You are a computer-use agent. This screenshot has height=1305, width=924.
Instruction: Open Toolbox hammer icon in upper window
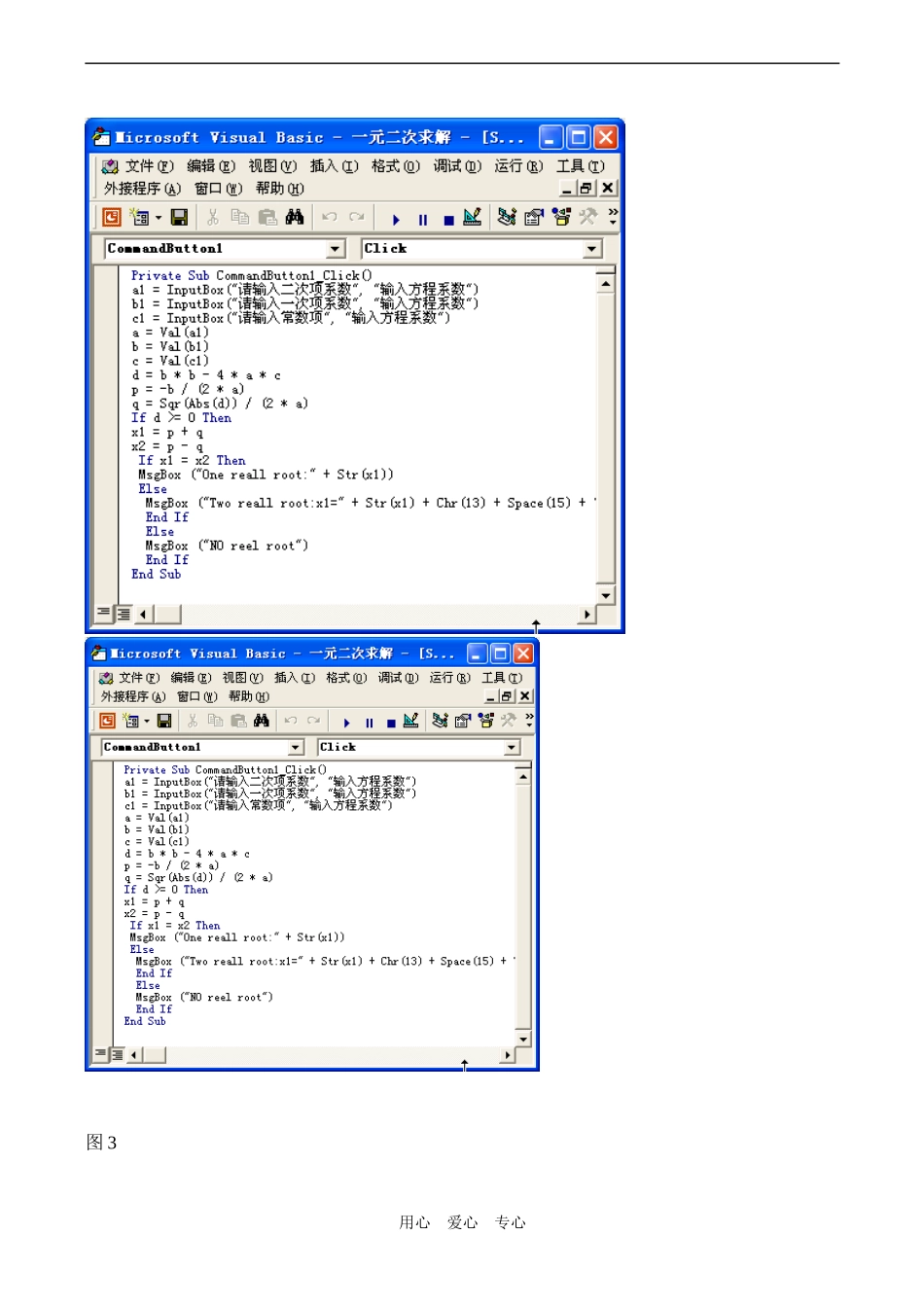[587, 218]
